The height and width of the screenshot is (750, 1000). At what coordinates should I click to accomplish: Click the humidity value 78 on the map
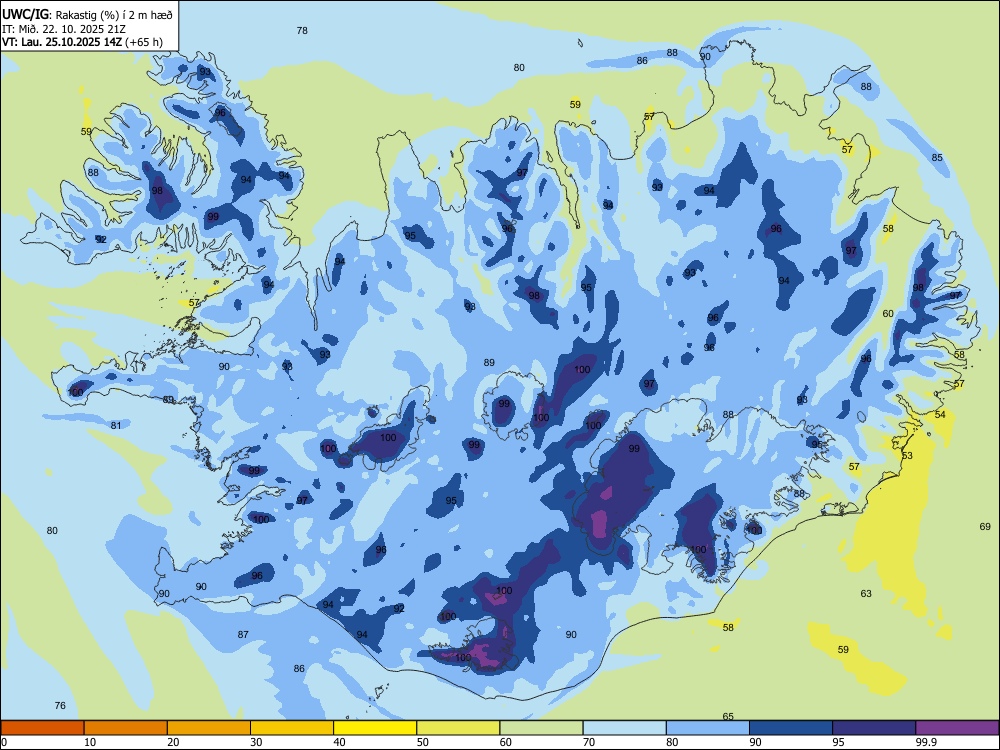[302, 31]
